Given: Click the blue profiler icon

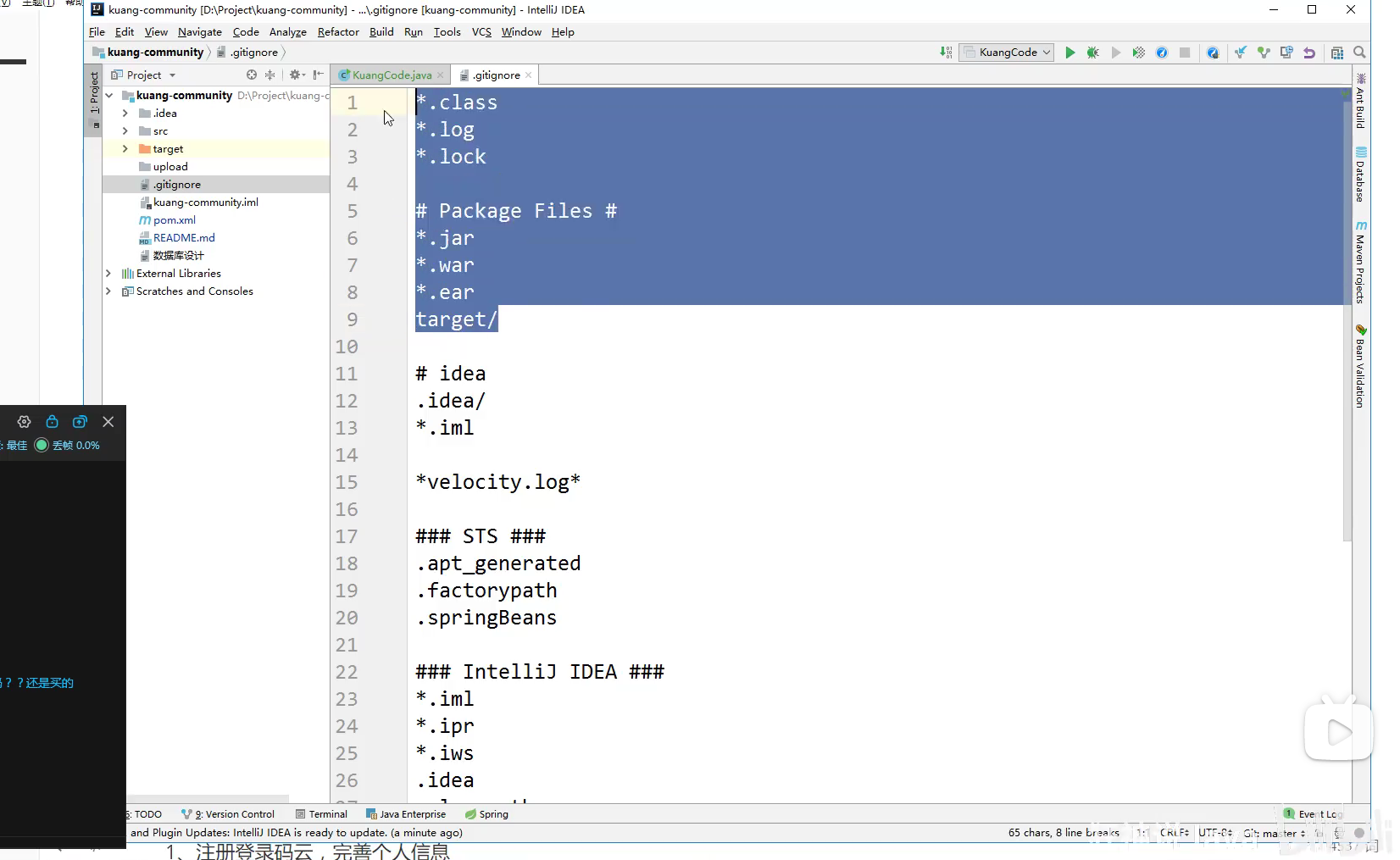Looking at the screenshot, I should [x=1162, y=53].
